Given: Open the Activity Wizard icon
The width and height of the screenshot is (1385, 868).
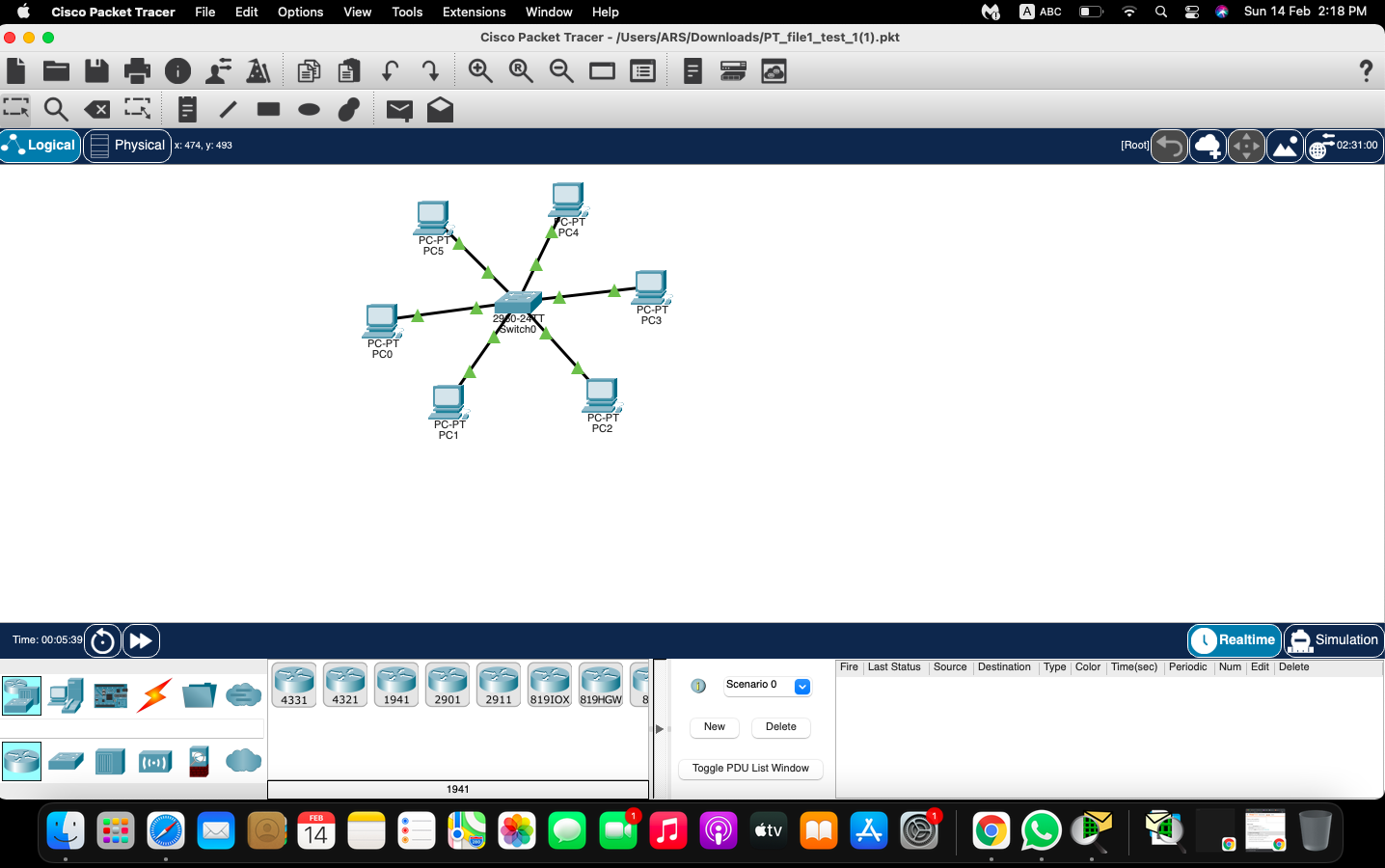Looking at the screenshot, I should (219, 71).
